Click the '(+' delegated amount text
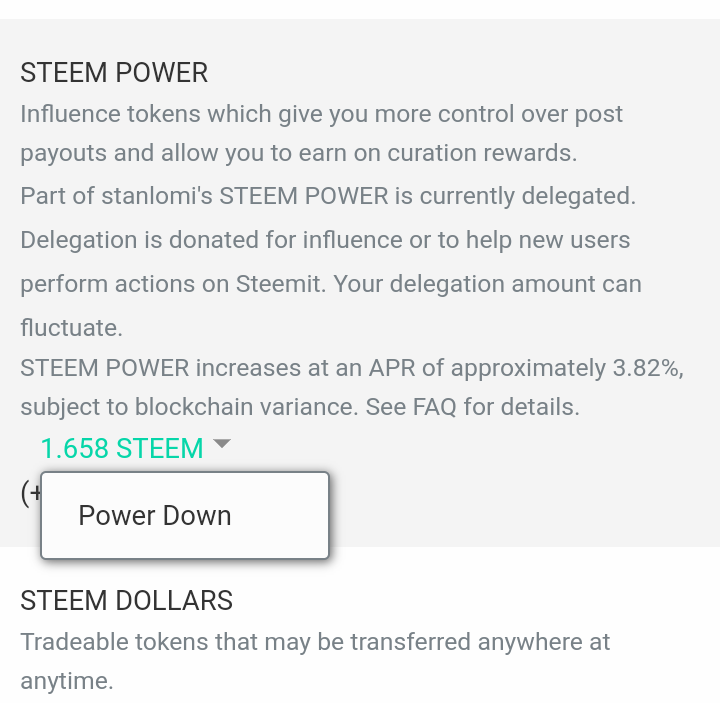The width and height of the screenshot is (720, 703). pos(30,493)
